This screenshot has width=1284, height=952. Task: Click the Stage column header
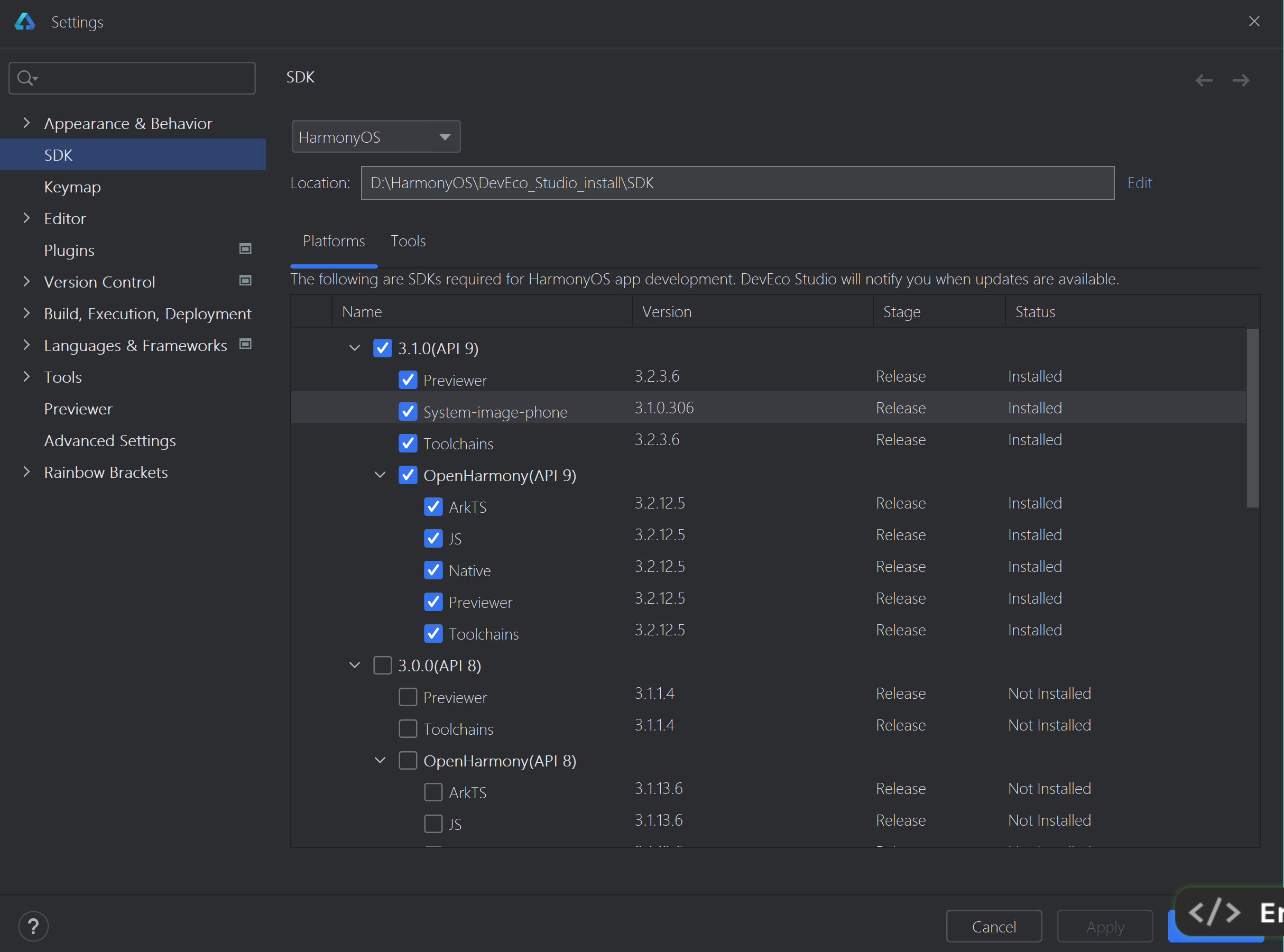[939, 311]
